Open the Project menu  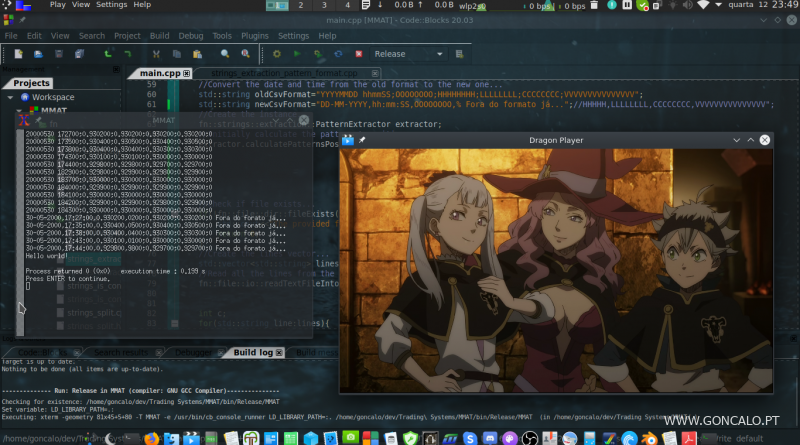(127, 36)
